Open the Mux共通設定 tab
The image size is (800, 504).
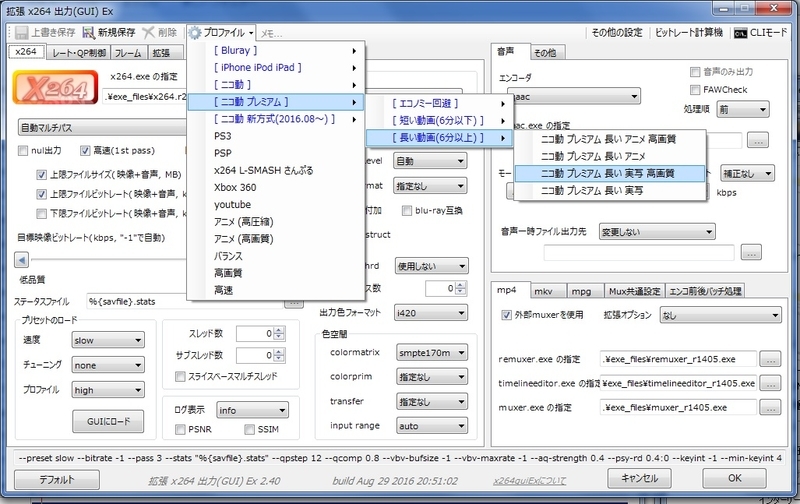click(x=634, y=291)
